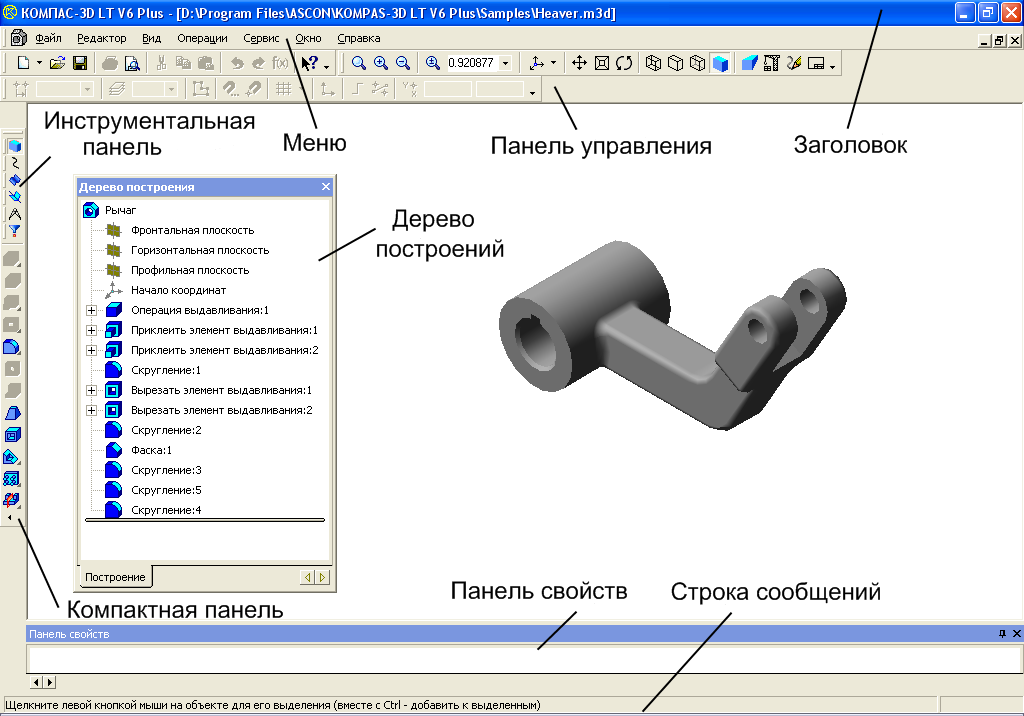Click the Fillet (rounded corner) tool in the side panel
This screenshot has height=716, width=1024.
(12, 347)
